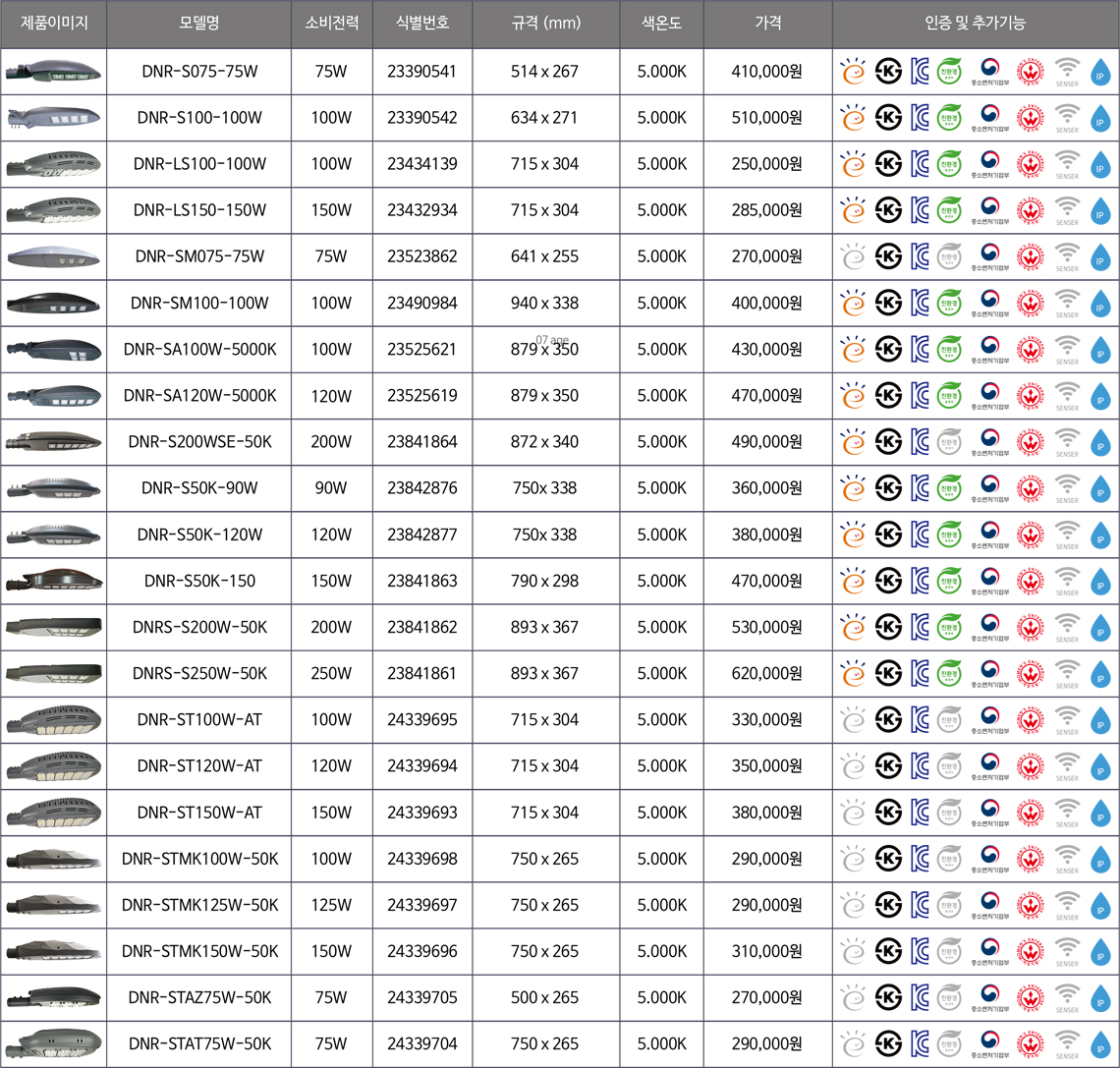
Task: Click the greyed high-efficiency mark in DNR-SM075-75W row
Action: tap(853, 257)
